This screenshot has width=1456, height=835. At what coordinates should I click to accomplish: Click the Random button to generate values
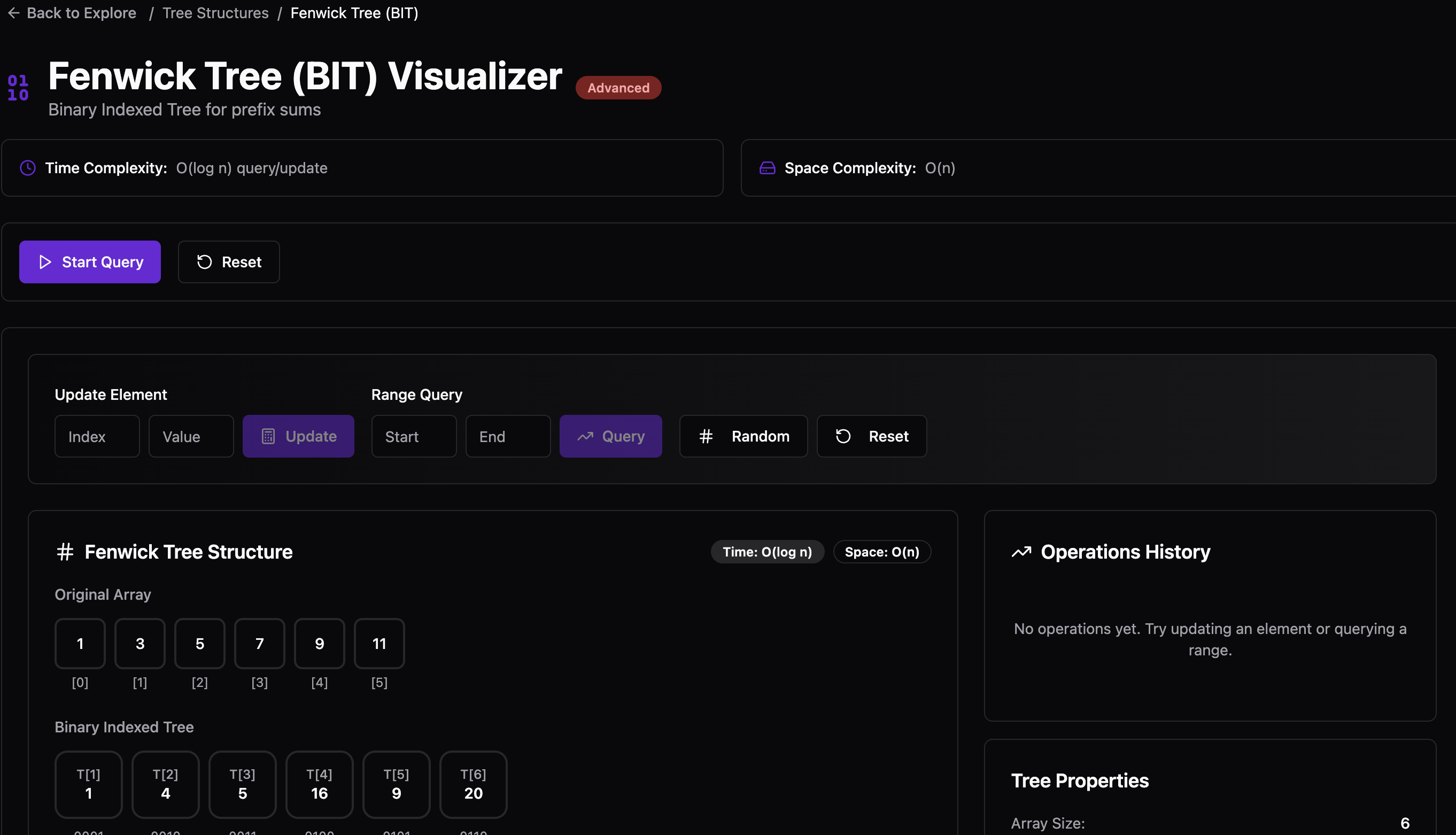pyautogui.click(x=743, y=436)
